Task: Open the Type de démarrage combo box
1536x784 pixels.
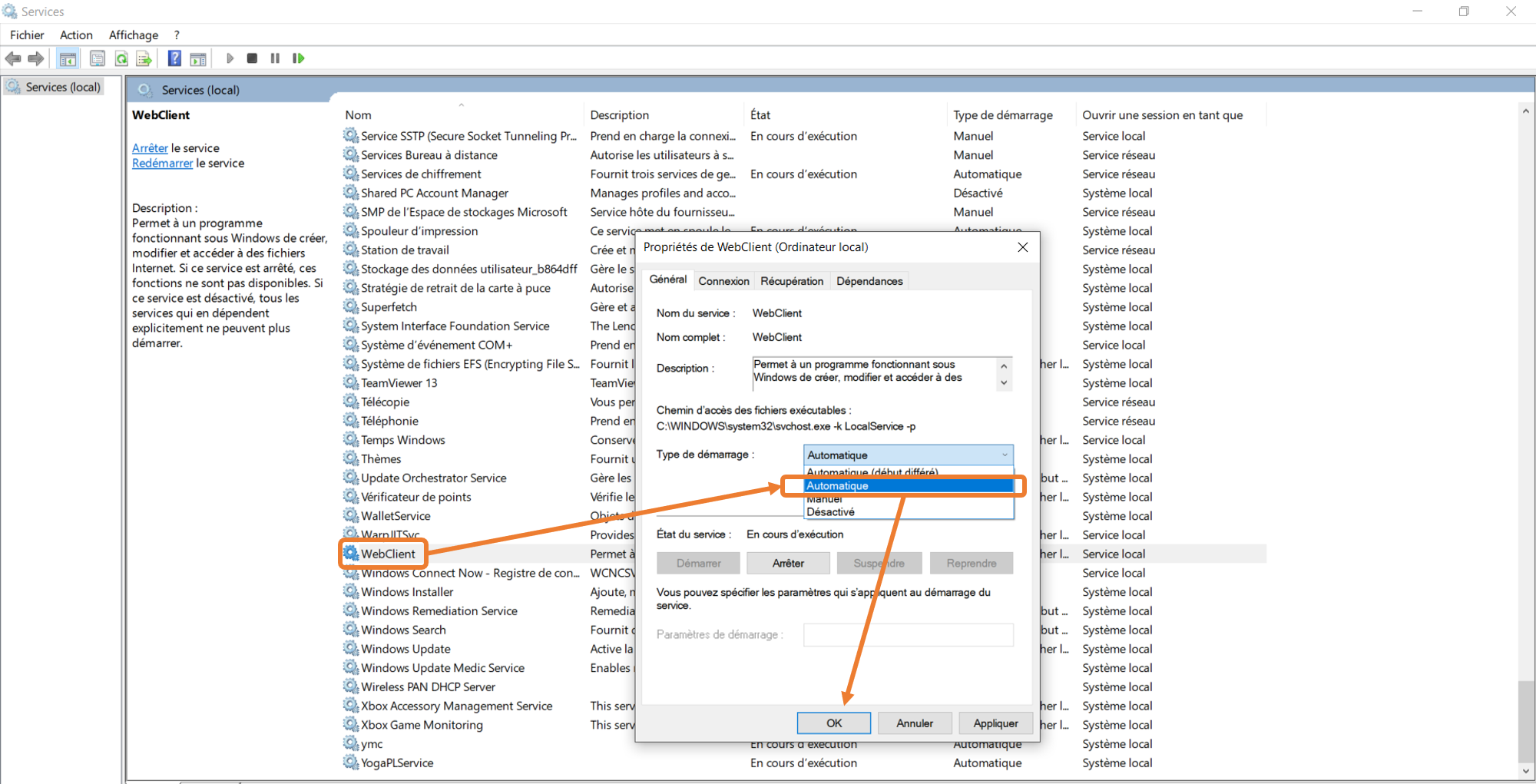Action: [908, 455]
